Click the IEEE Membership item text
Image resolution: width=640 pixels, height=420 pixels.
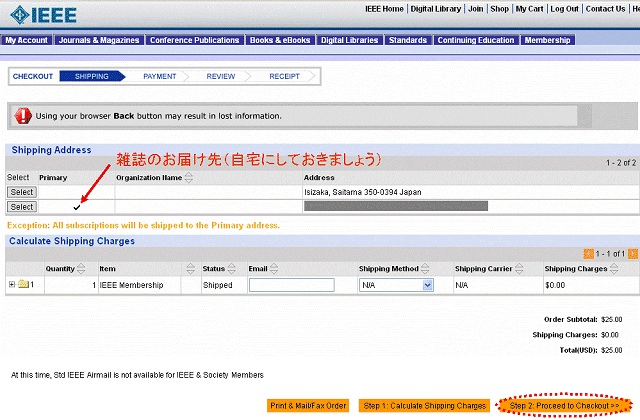131,285
